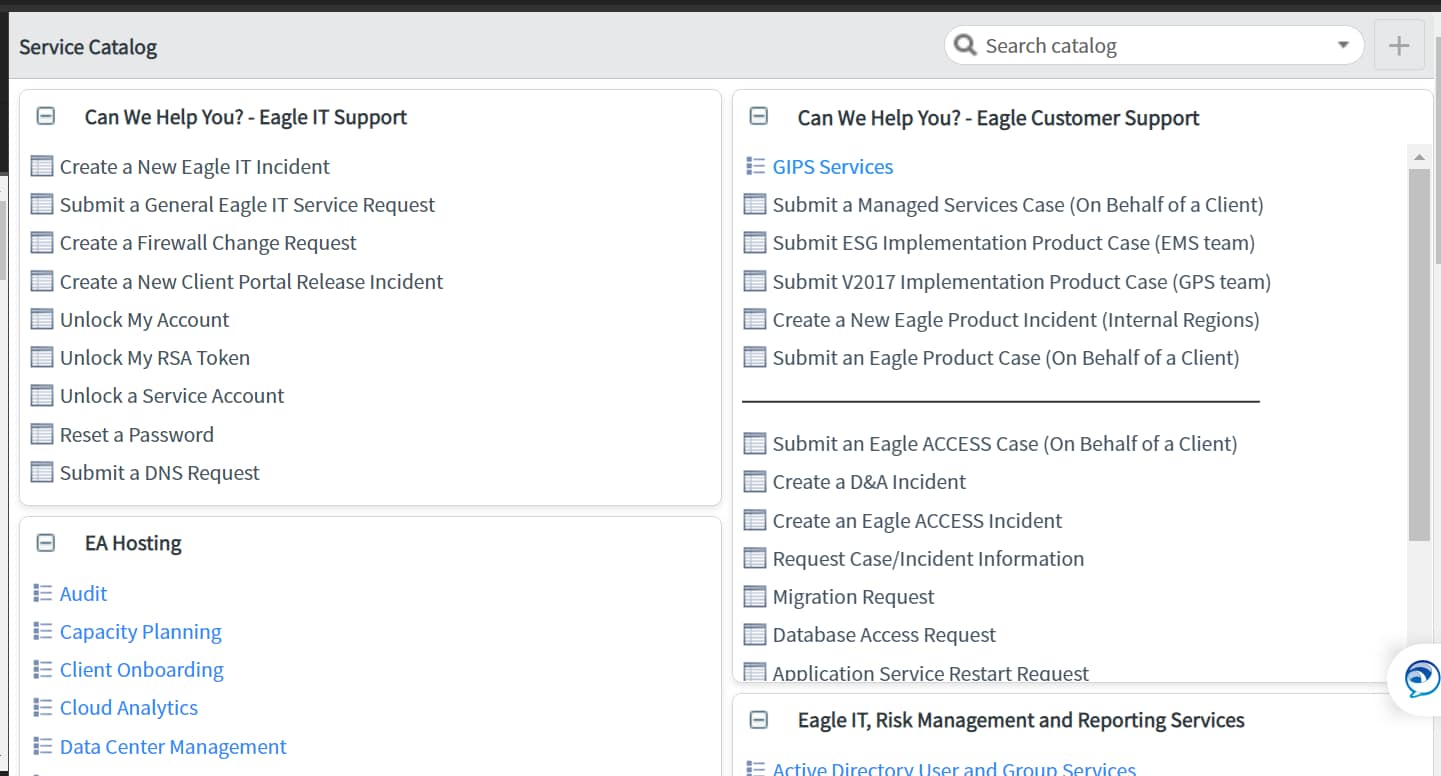This screenshot has width=1441, height=776.
Task: Click the scroll up arrow in Customer Support panel
Action: 1419,156
